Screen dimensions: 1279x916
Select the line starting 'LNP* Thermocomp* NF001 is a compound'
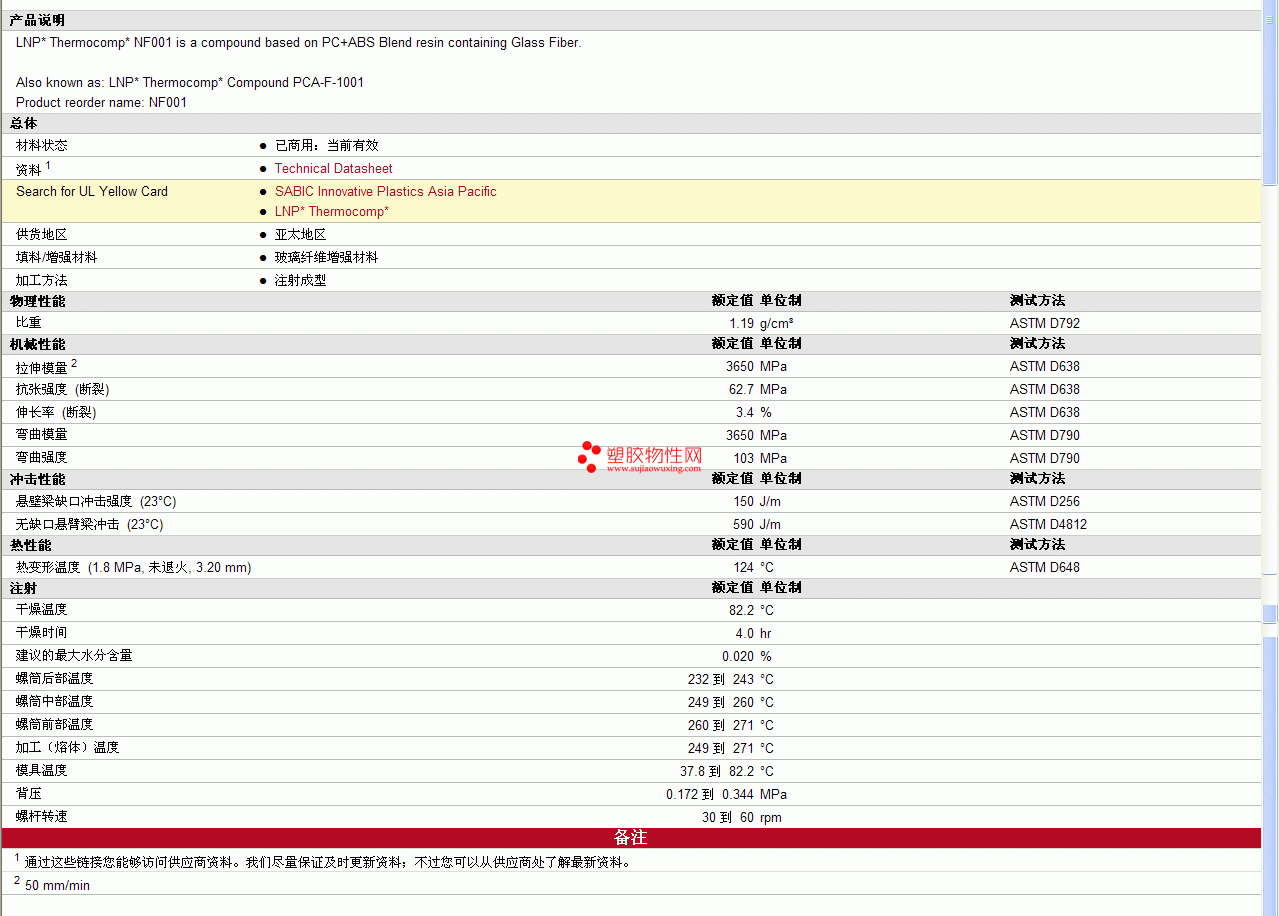[x=298, y=42]
